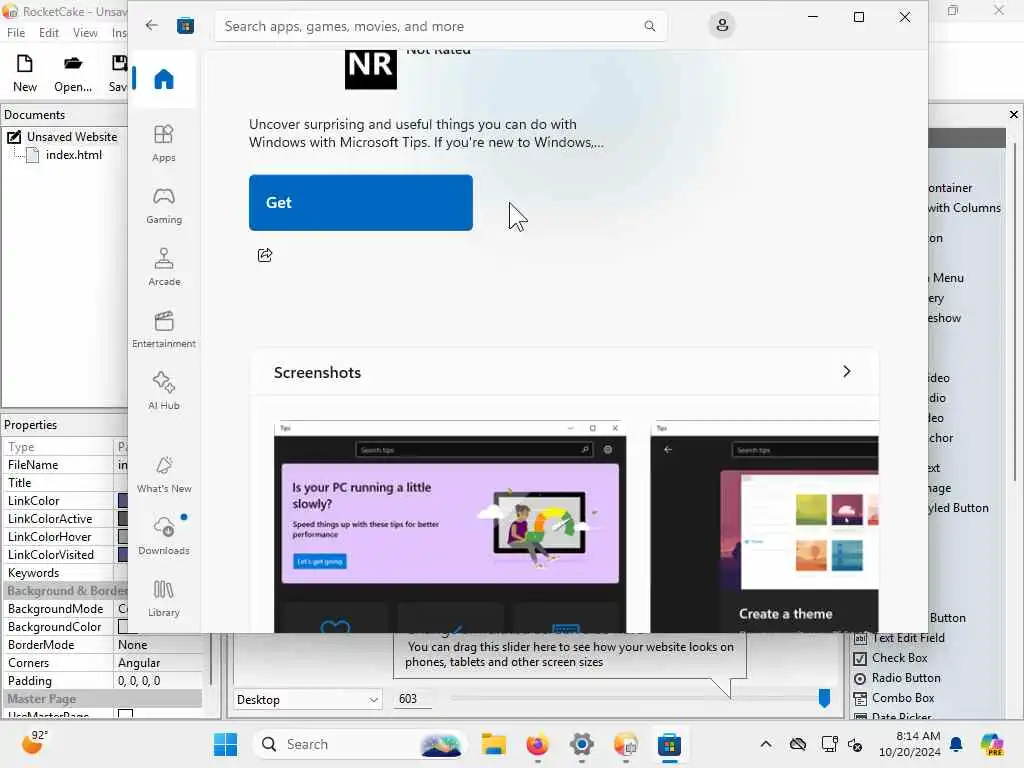Click Microsoft Store taskbar icon
This screenshot has width=1024, height=768.
pyautogui.click(x=669, y=744)
